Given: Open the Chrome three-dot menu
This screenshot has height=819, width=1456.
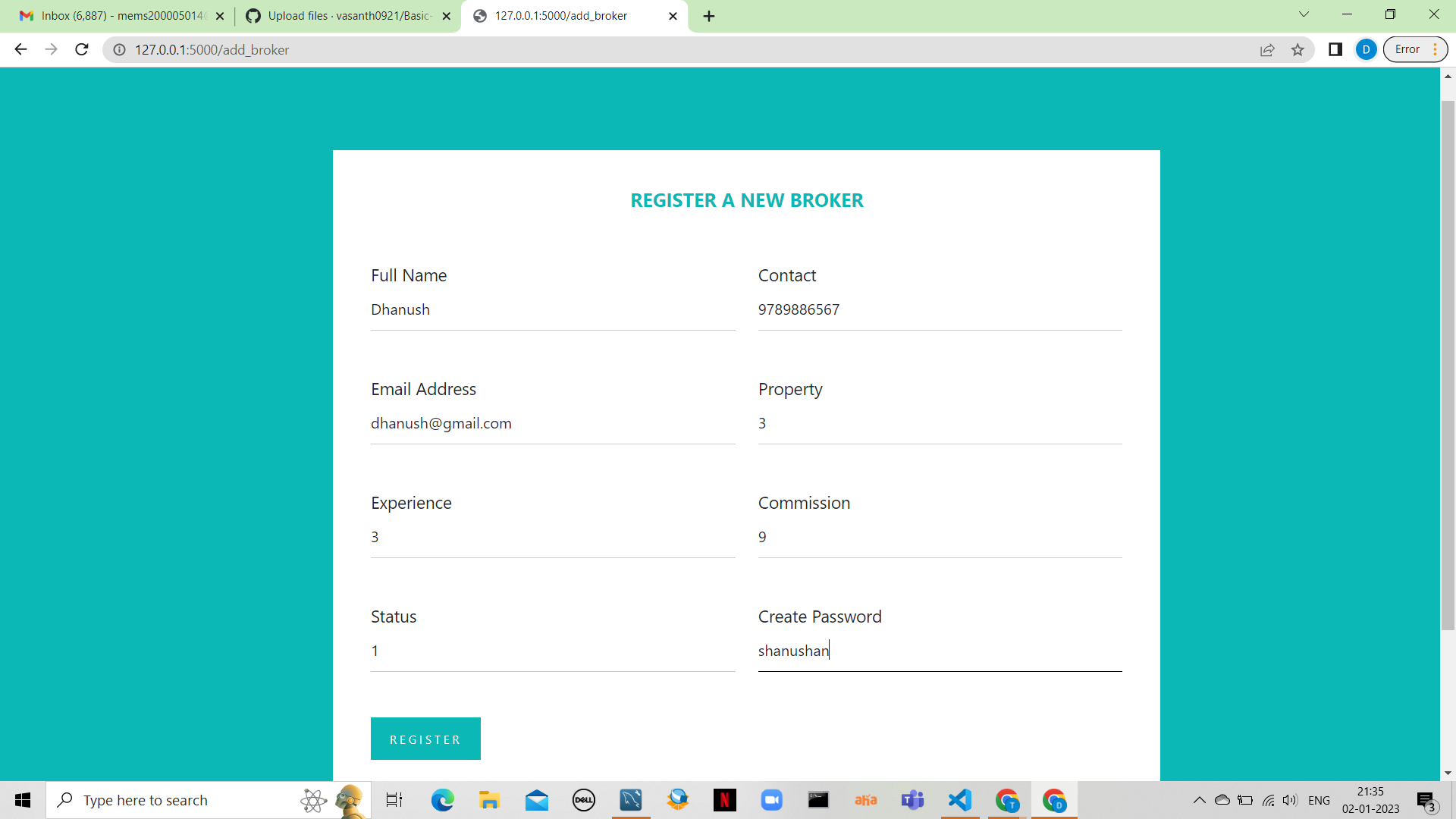Looking at the screenshot, I should [x=1436, y=49].
